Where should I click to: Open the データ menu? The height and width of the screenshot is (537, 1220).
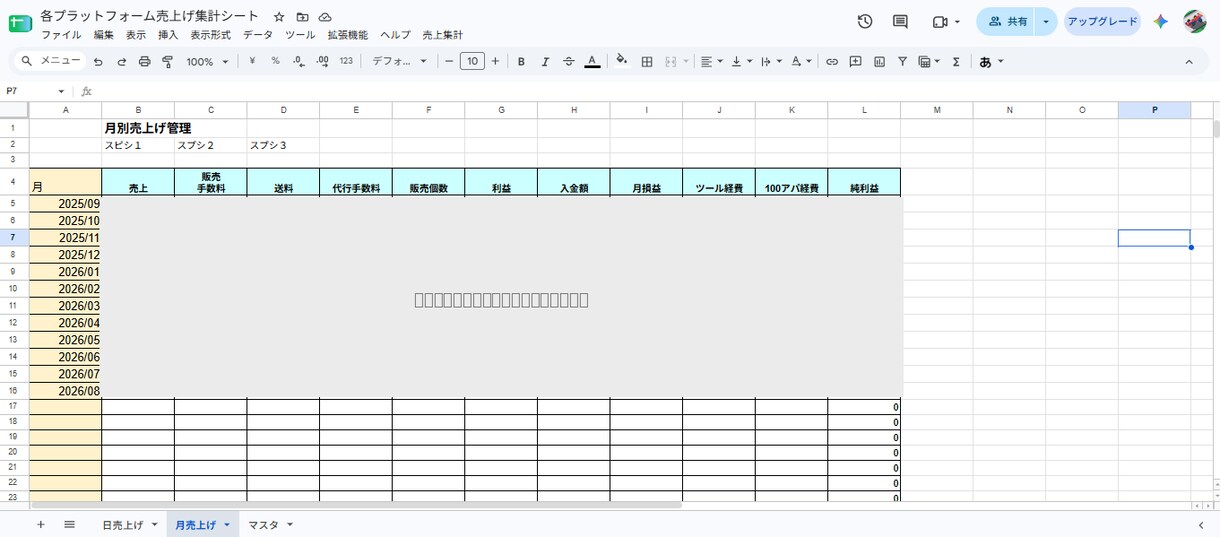(x=257, y=35)
